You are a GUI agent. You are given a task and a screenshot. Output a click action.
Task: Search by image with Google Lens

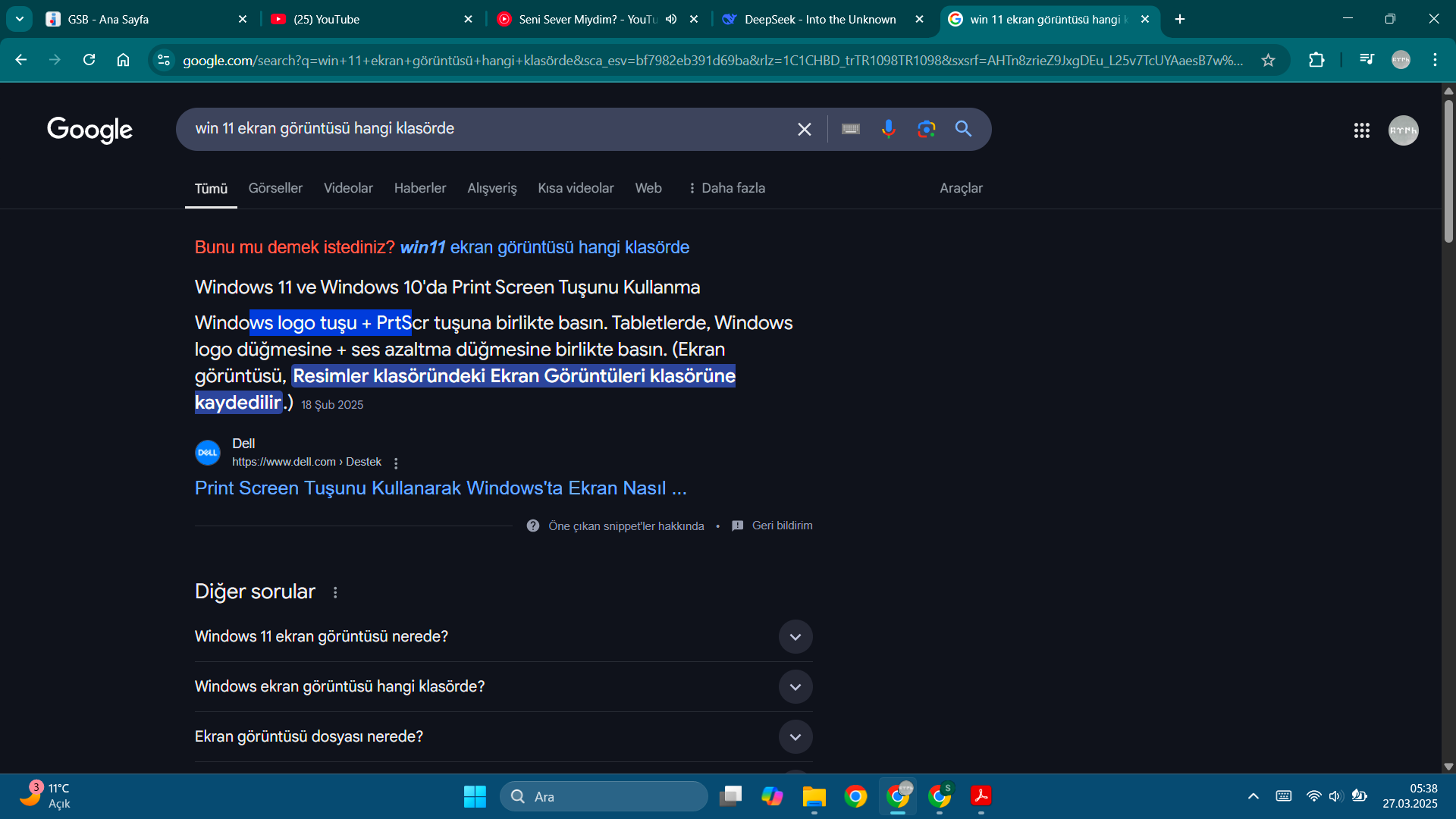pos(926,130)
